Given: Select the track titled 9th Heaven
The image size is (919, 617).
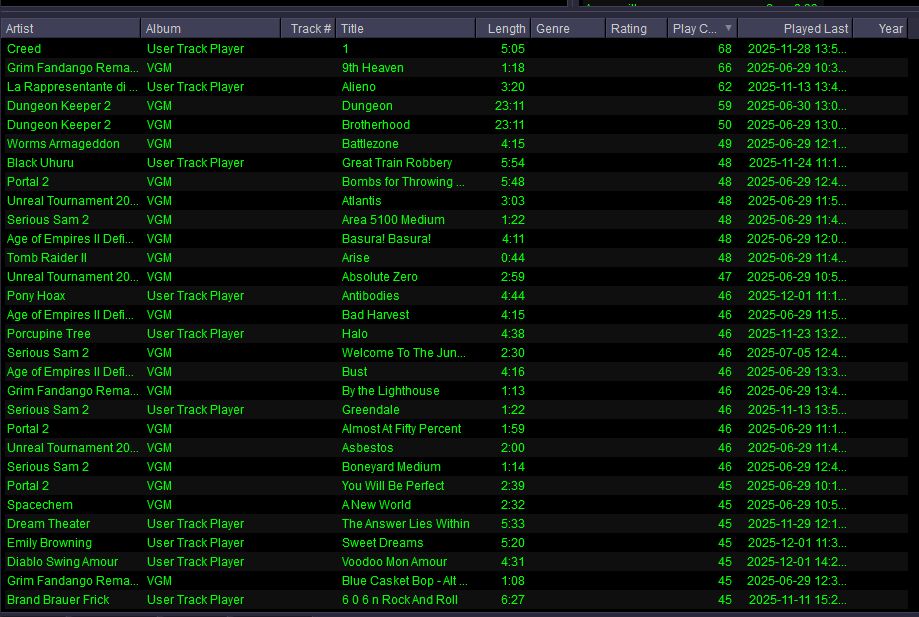Looking at the screenshot, I should [454, 67].
